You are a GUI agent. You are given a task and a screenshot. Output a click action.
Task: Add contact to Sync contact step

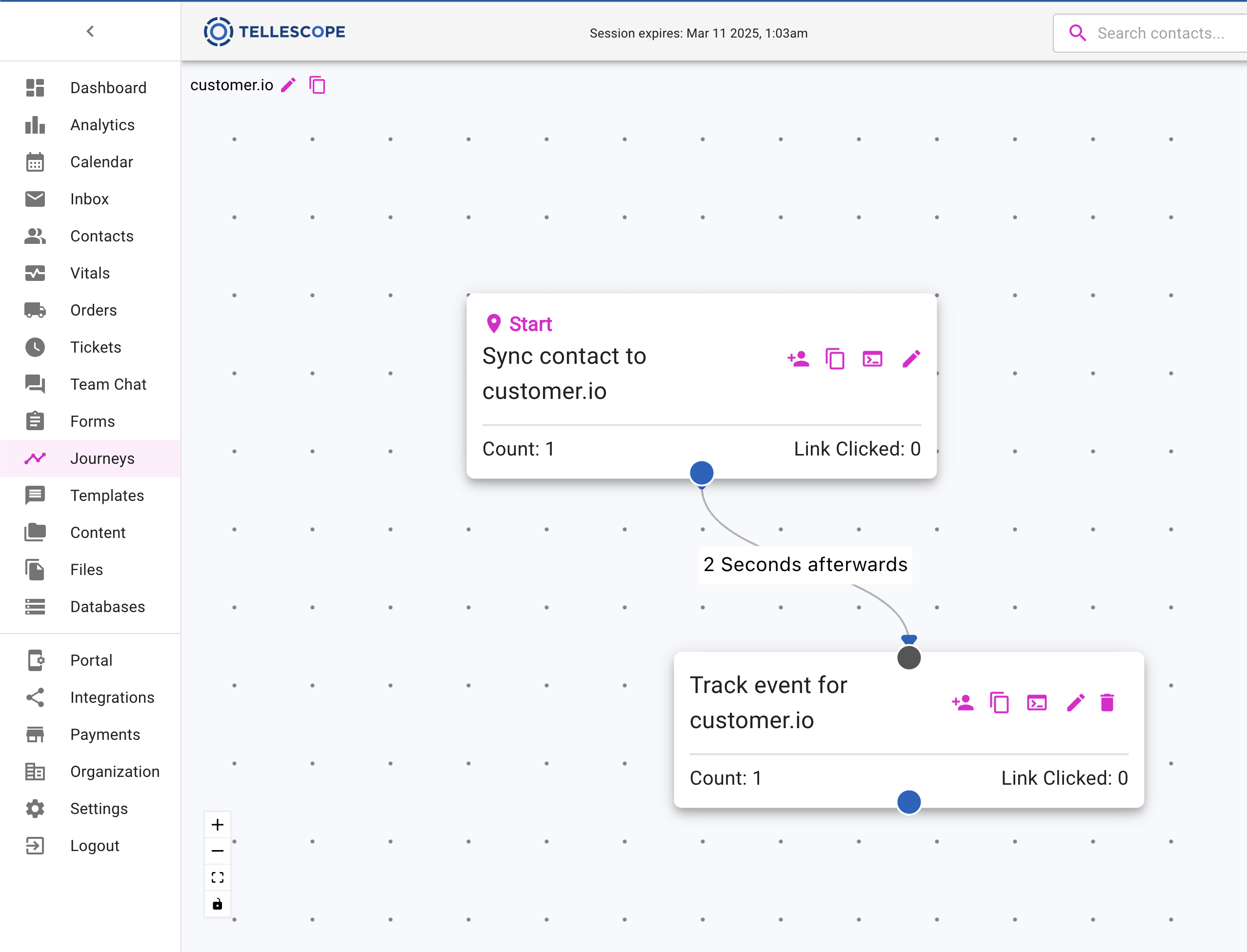(x=798, y=359)
